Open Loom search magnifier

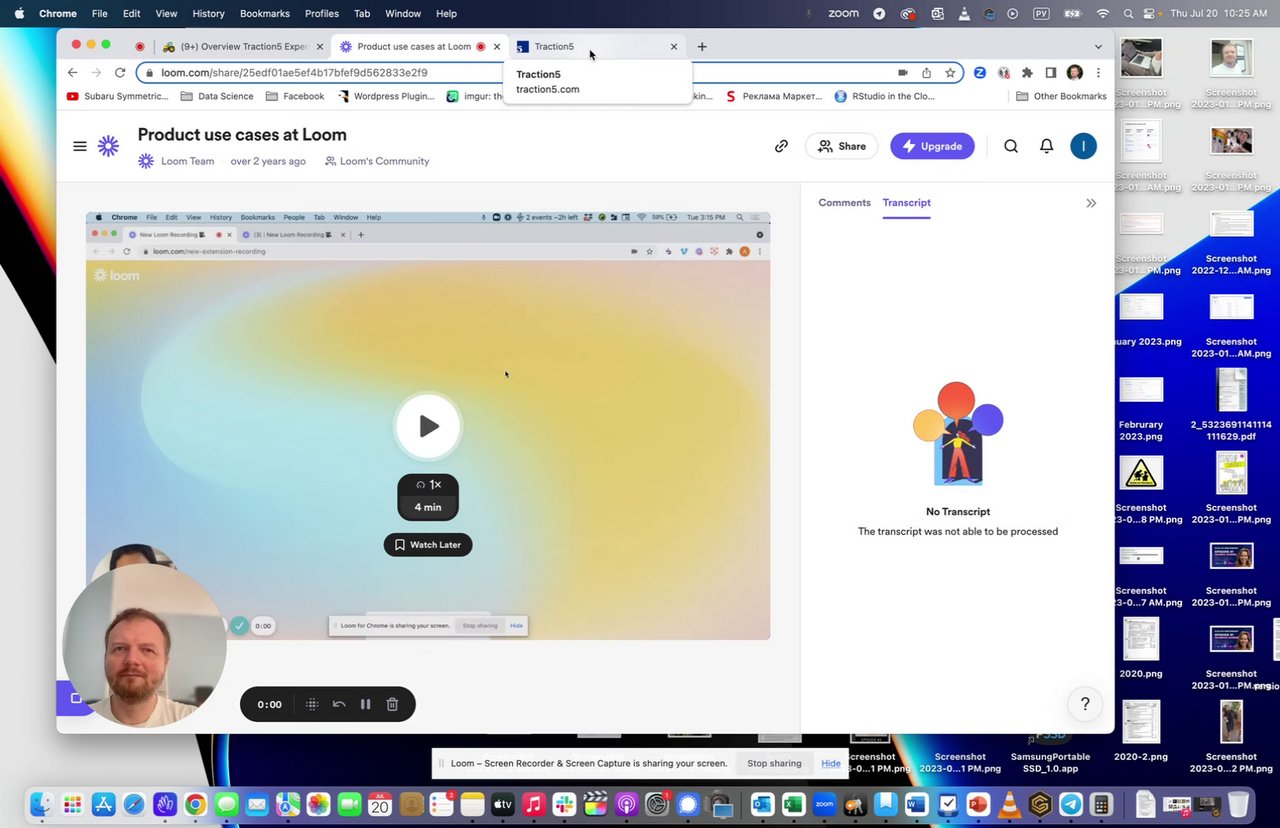(1011, 146)
